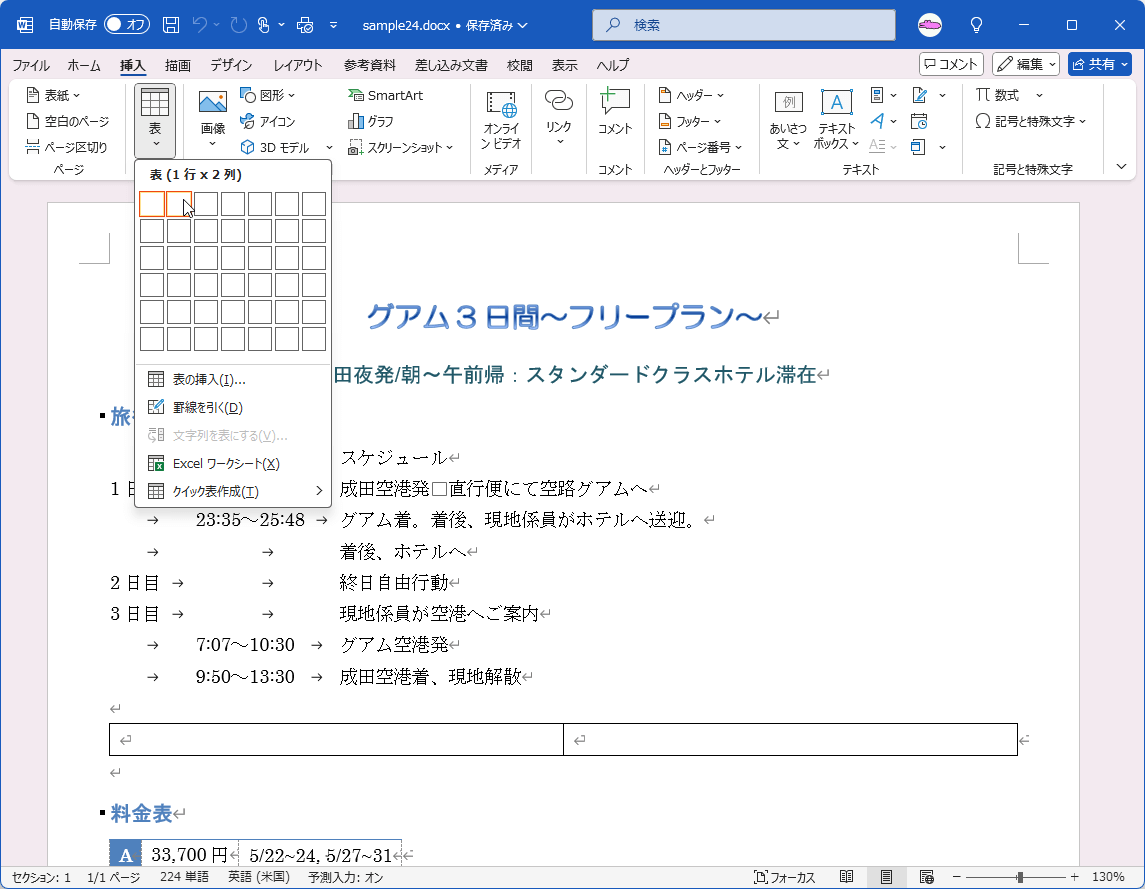Click the 検索 search box

(743, 25)
